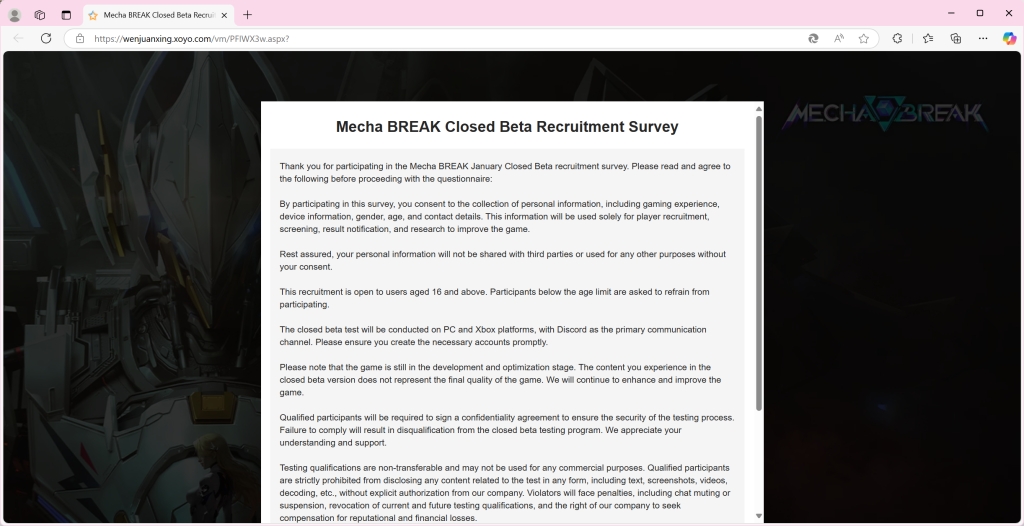Click the paragraph starting 'Testing qualifications are non-transferable'
1024x526 pixels.
coord(505,493)
